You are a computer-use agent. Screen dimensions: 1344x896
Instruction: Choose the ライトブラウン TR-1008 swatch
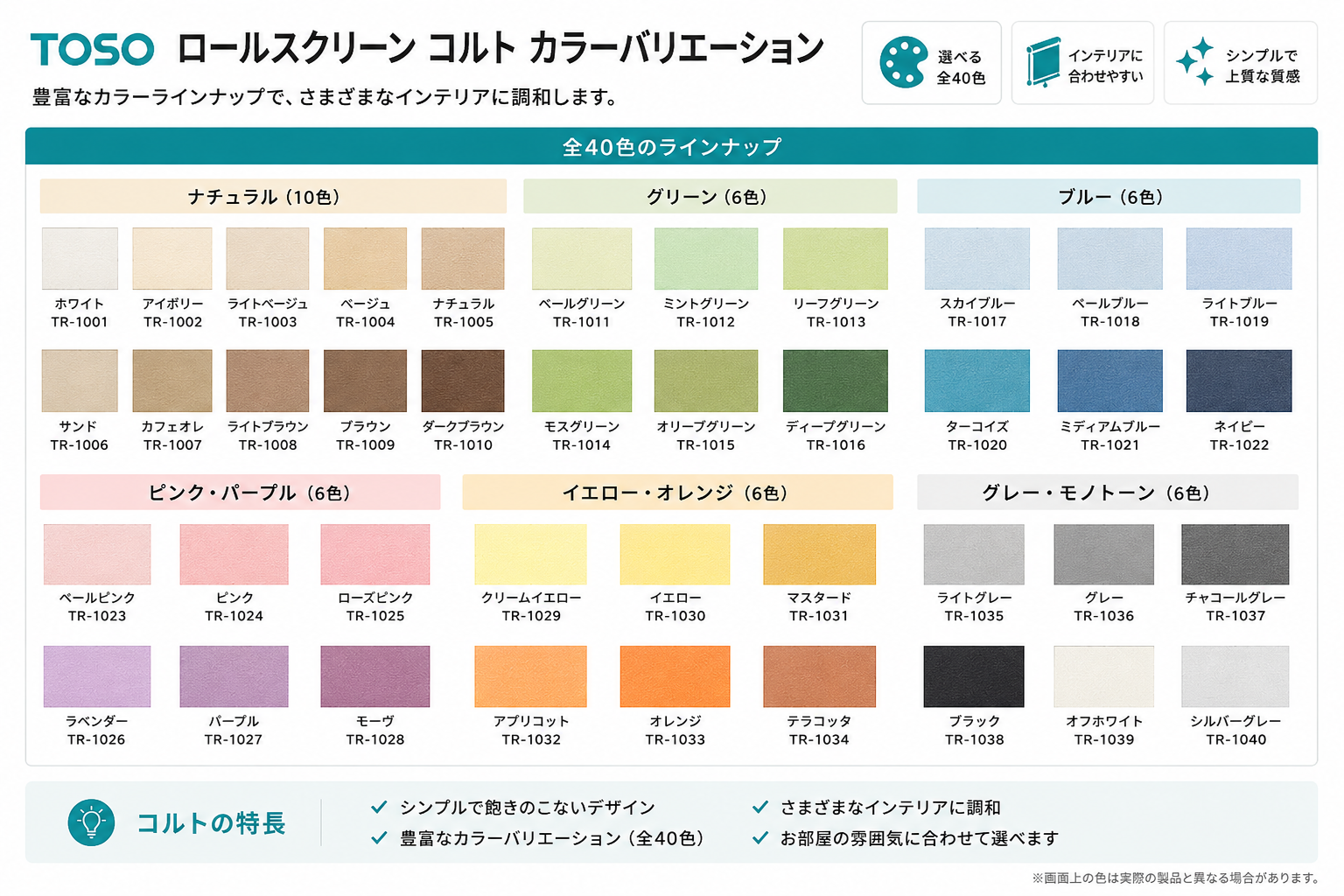pos(268,381)
